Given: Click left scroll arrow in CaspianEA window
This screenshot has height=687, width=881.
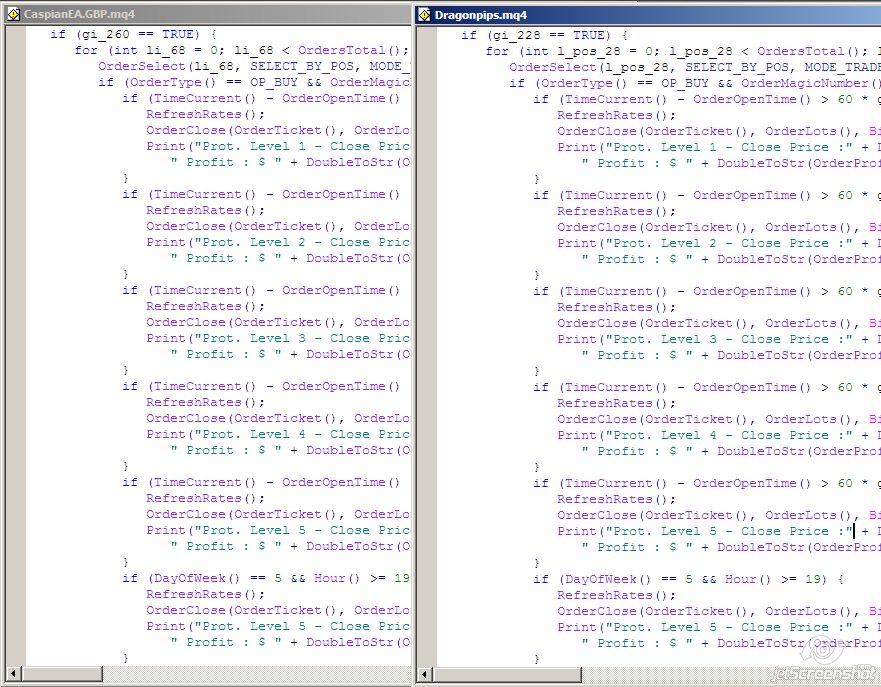Looking at the screenshot, I should 13,673.
